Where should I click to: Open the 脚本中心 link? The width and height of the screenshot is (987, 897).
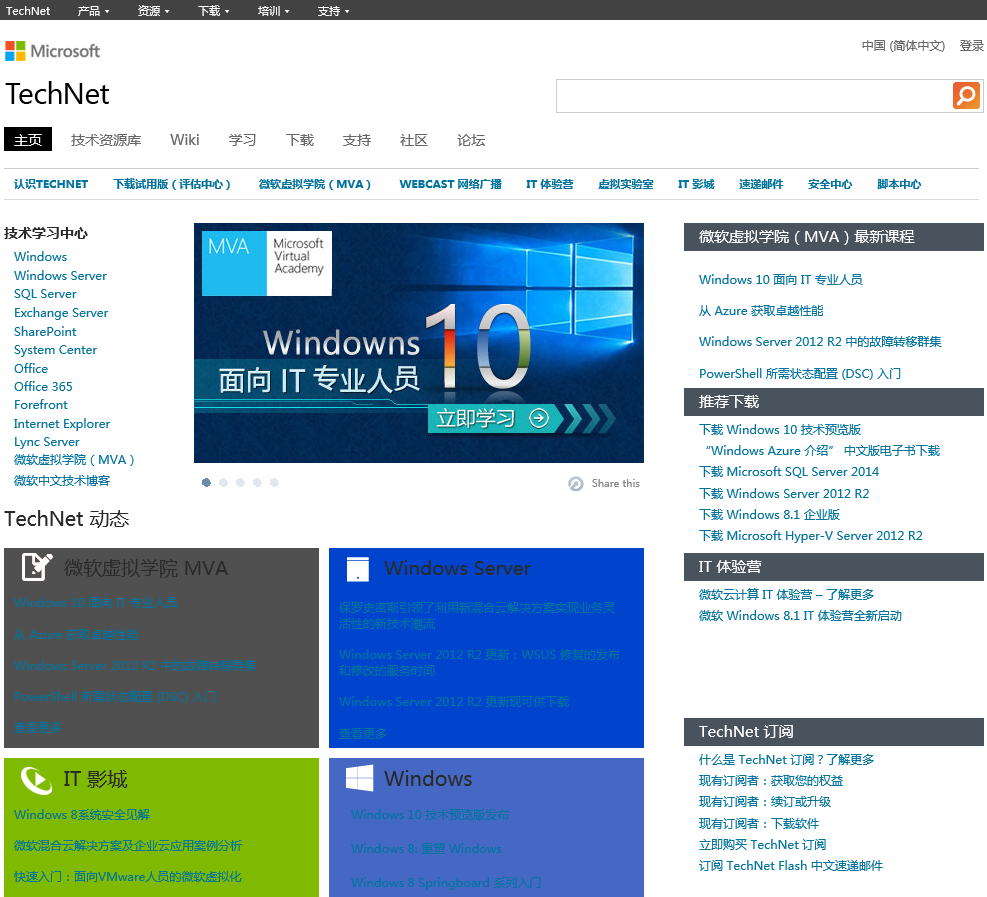(x=899, y=184)
